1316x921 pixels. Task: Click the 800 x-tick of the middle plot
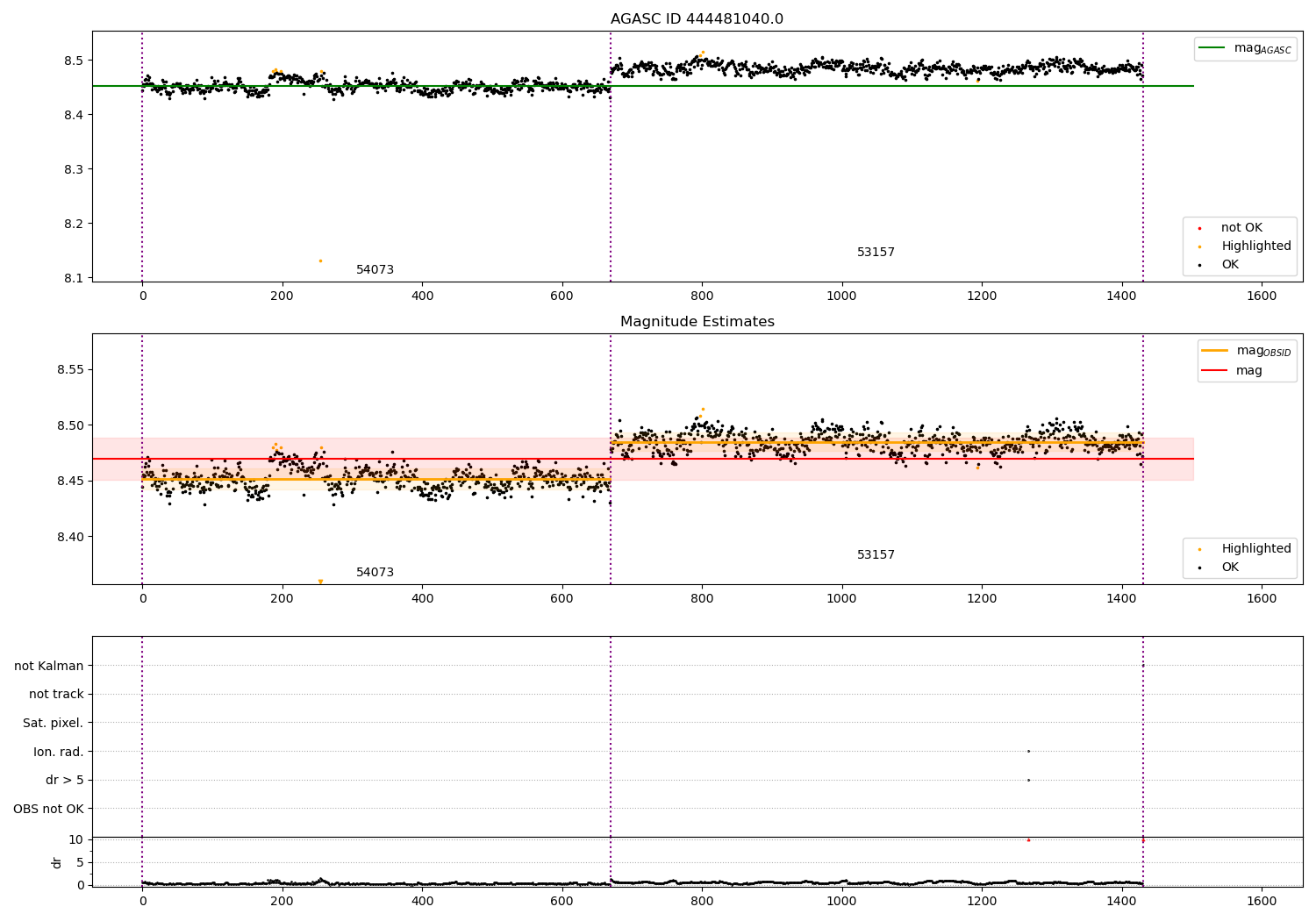702,599
